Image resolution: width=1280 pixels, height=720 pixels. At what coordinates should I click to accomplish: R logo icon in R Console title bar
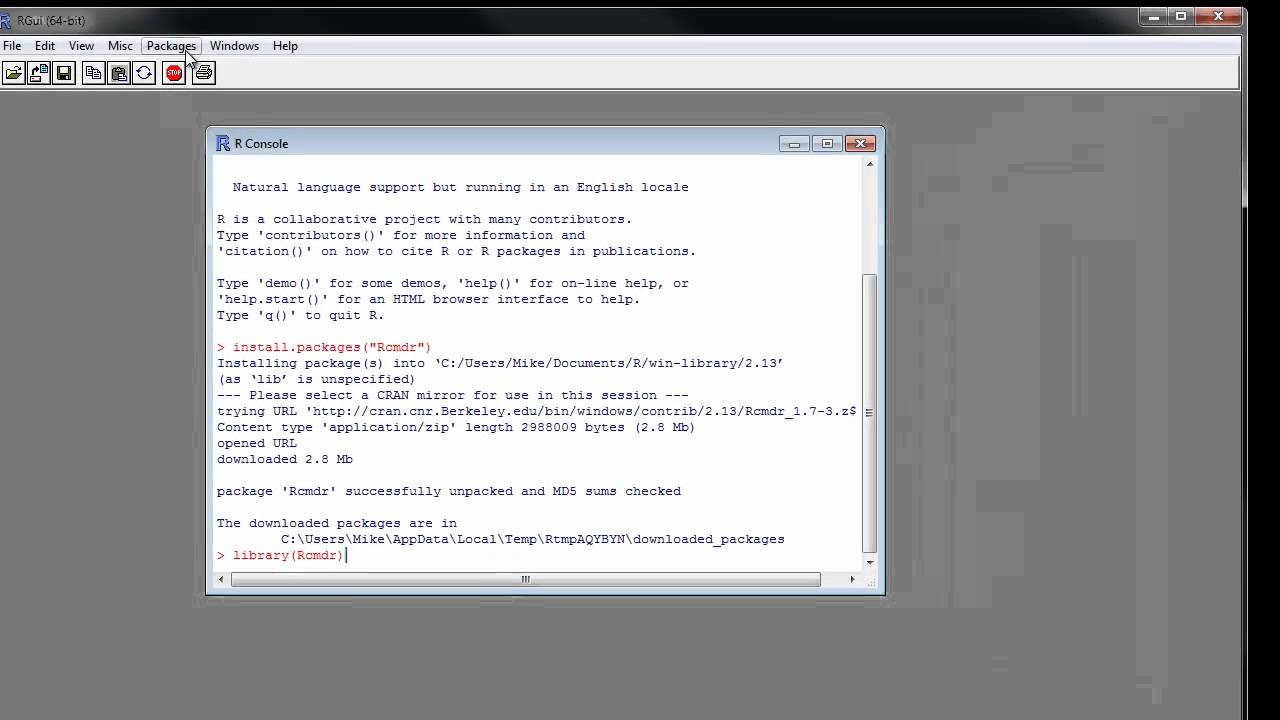(223, 143)
